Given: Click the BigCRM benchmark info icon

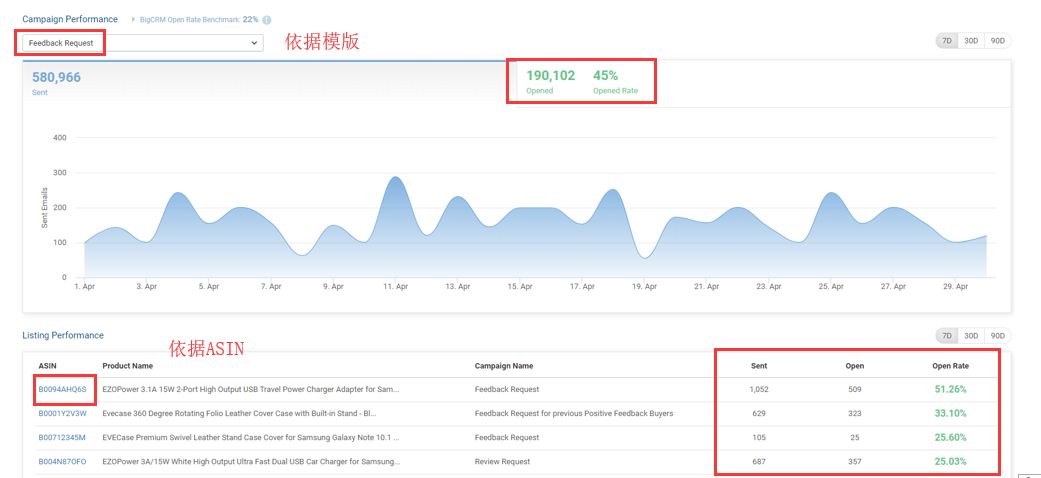Looking at the screenshot, I should (266, 20).
